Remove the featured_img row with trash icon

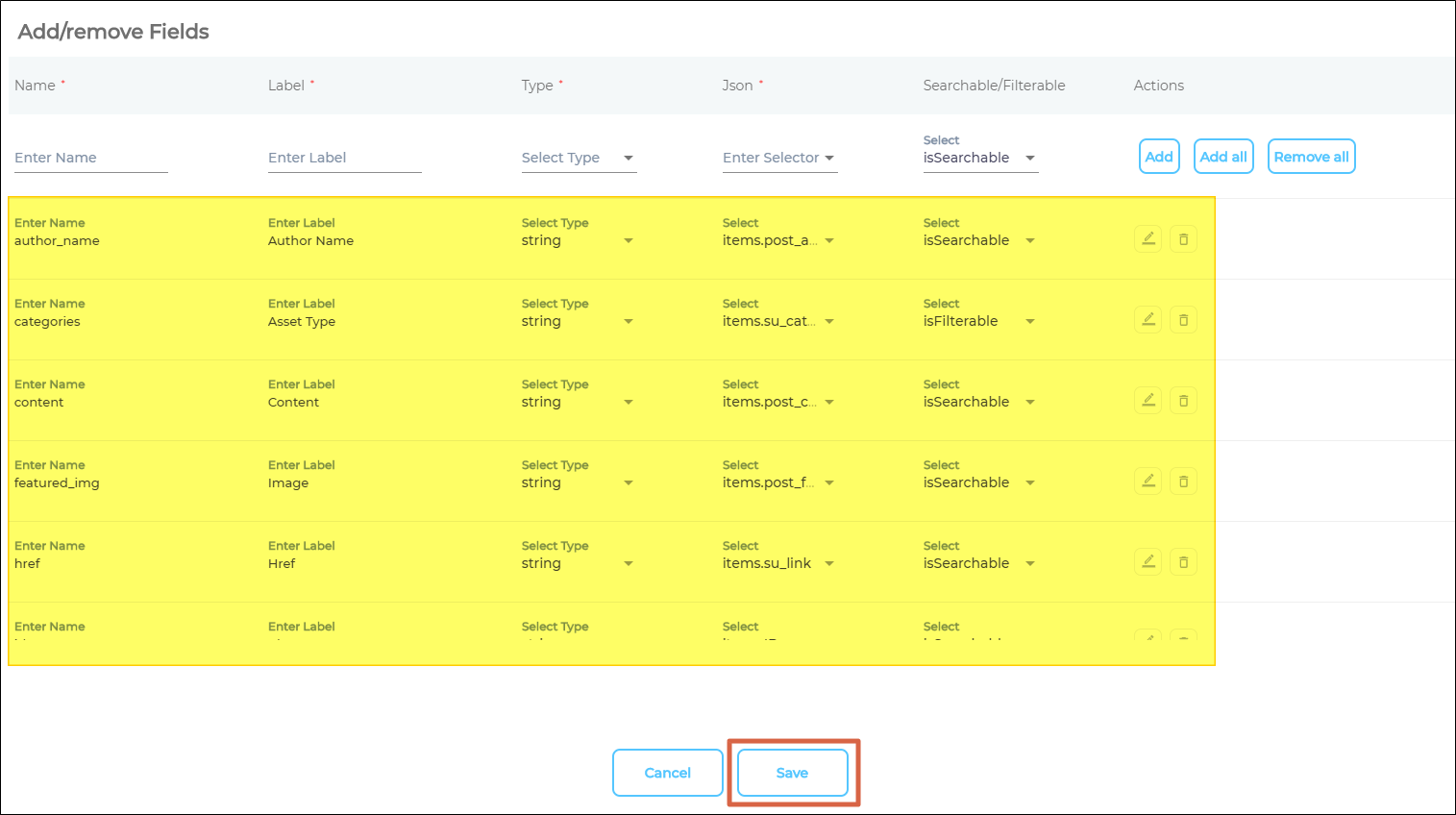coord(1183,481)
